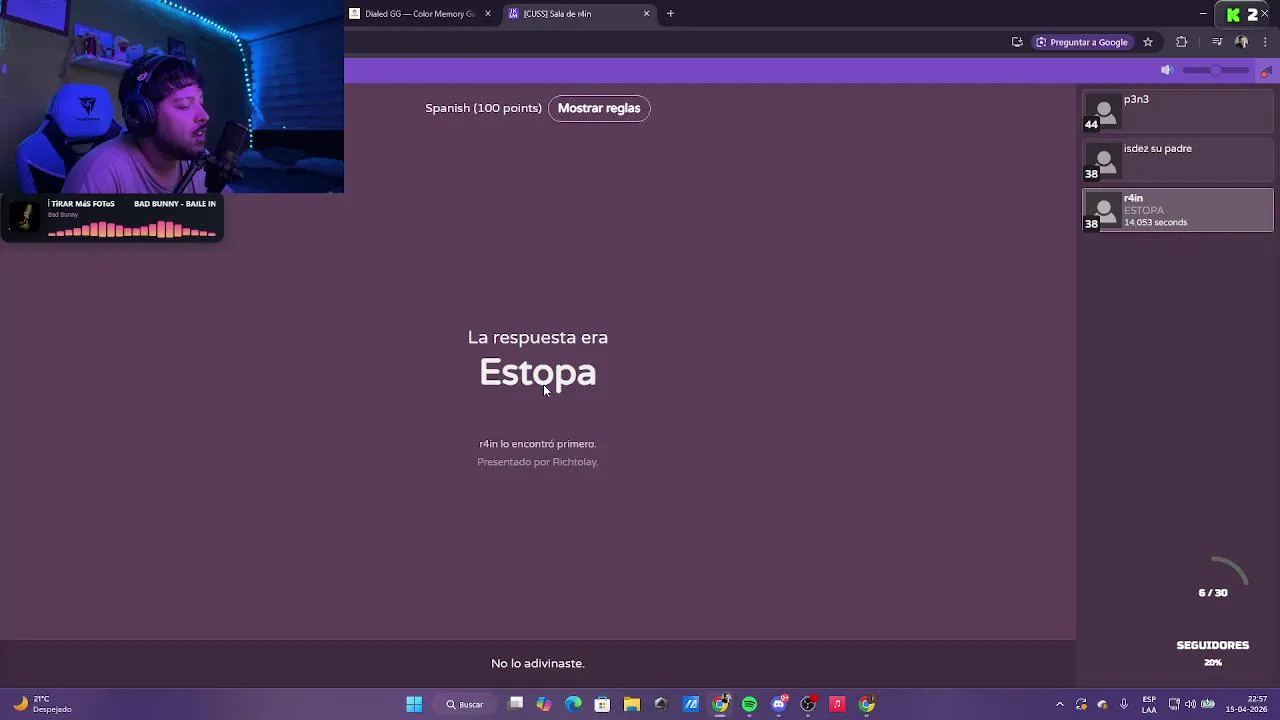The image size is (1280, 720).
Task: Click the p3n3 player avatar
Action: 1104,109
